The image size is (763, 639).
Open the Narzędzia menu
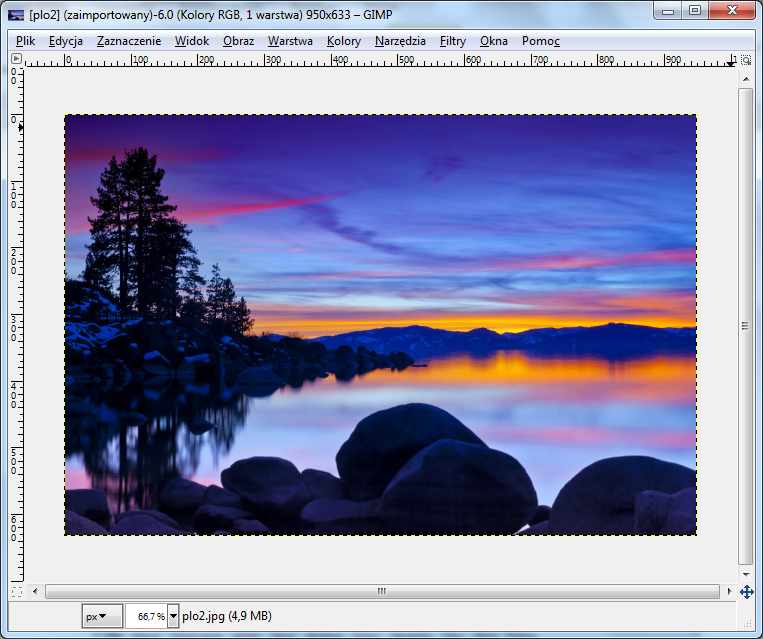coord(400,41)
